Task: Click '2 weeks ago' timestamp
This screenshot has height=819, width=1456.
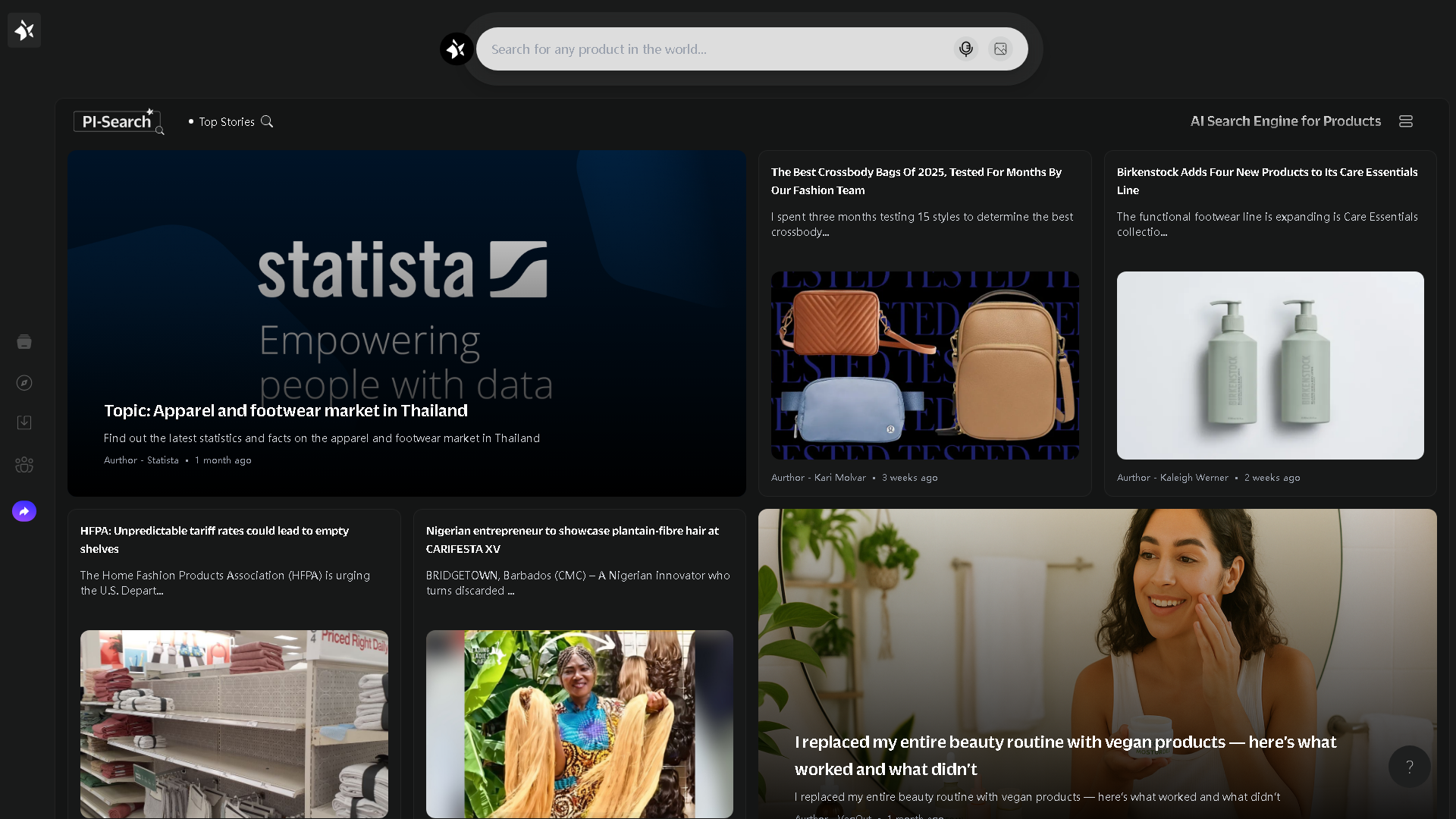Action: coord(1272,478)
